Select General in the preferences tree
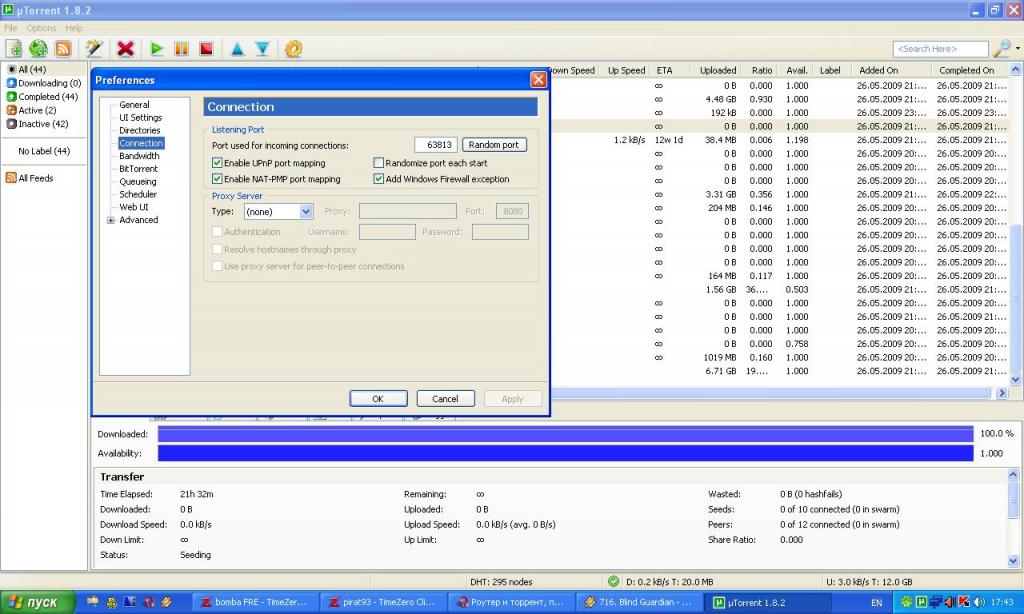The height and width of the screenshot is (614, 1024). [135, 105]
